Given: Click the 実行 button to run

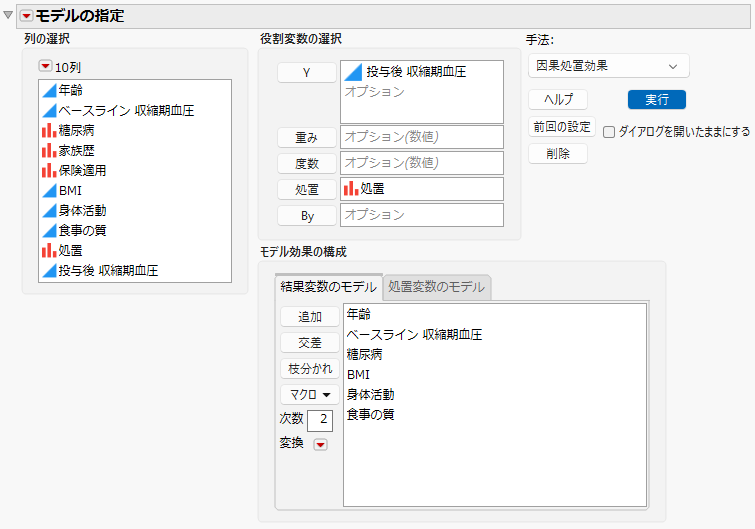Looking at the screenshot, I should pyautogui.click(x=657, y=100).
